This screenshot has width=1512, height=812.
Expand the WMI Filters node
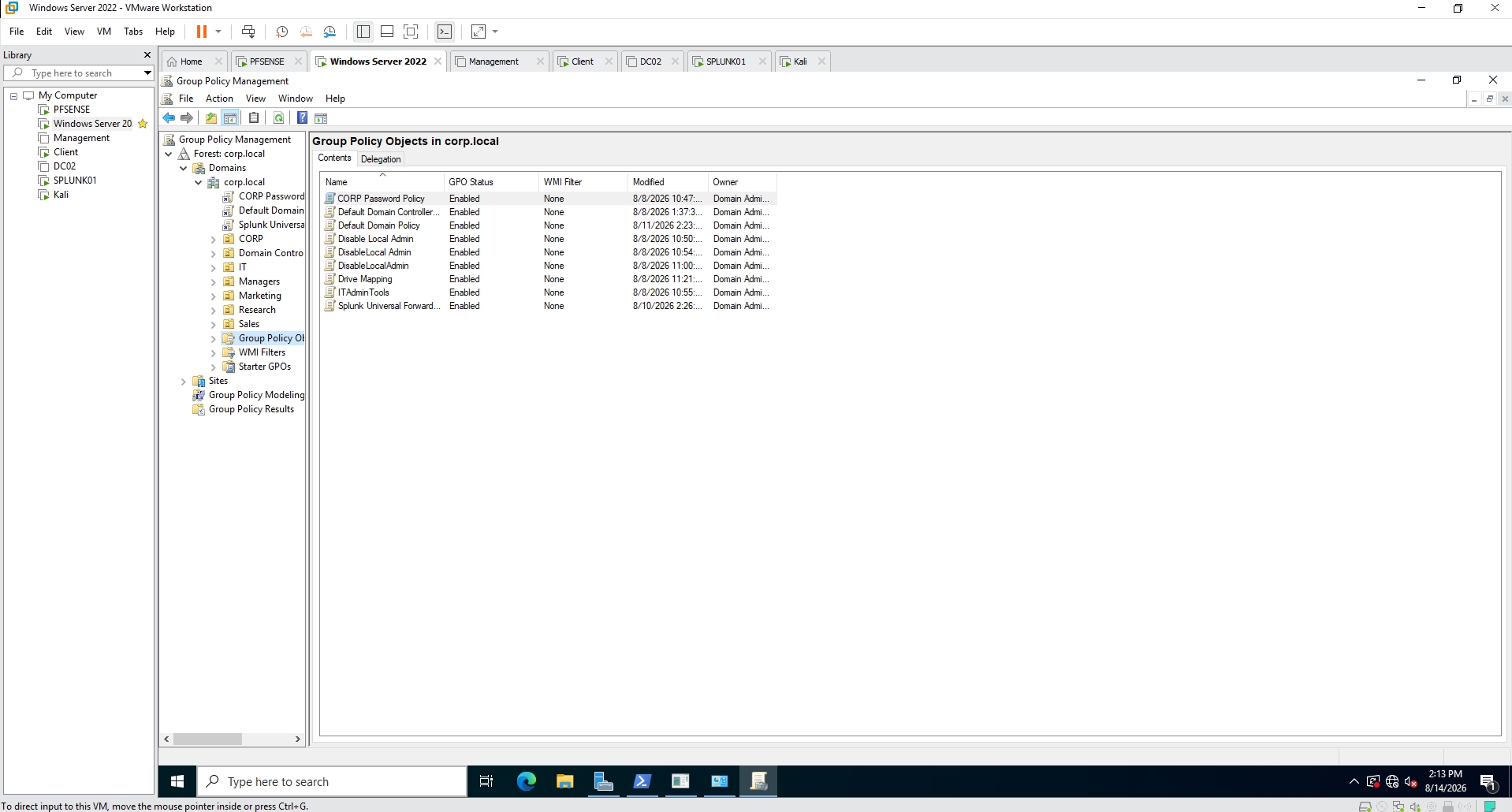214,353
